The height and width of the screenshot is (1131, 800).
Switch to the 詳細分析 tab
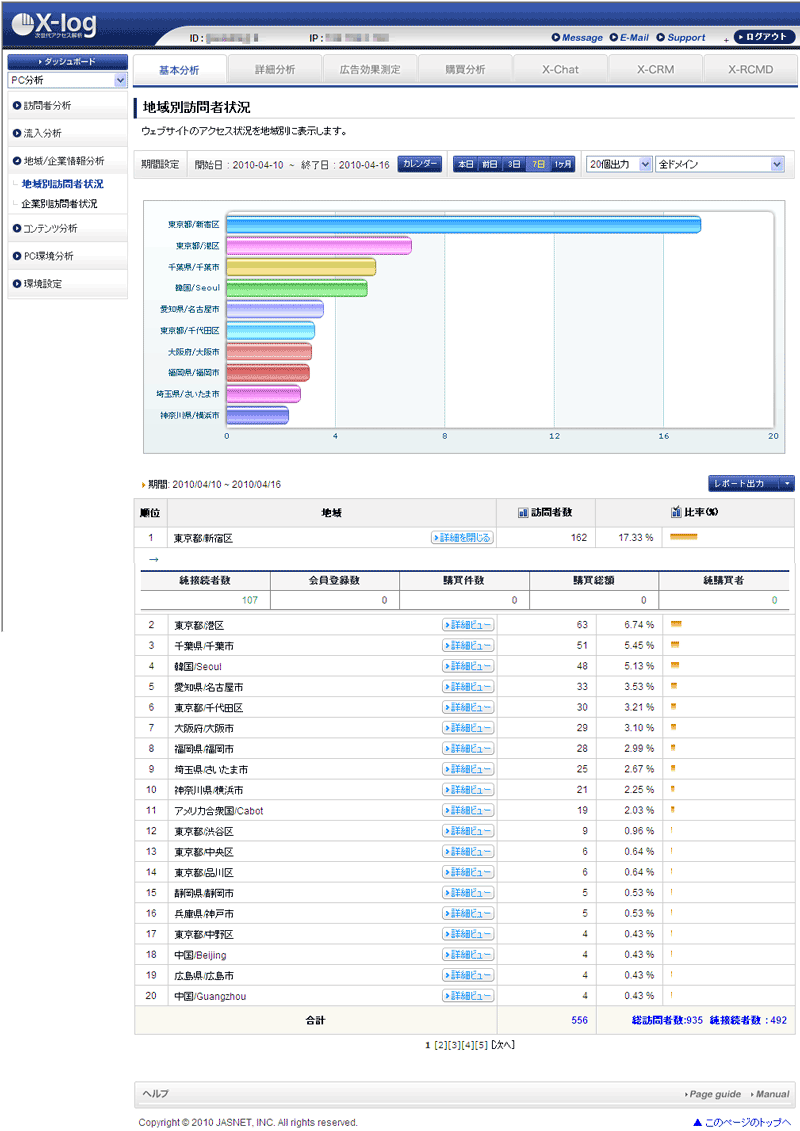(x=274, y=70)
